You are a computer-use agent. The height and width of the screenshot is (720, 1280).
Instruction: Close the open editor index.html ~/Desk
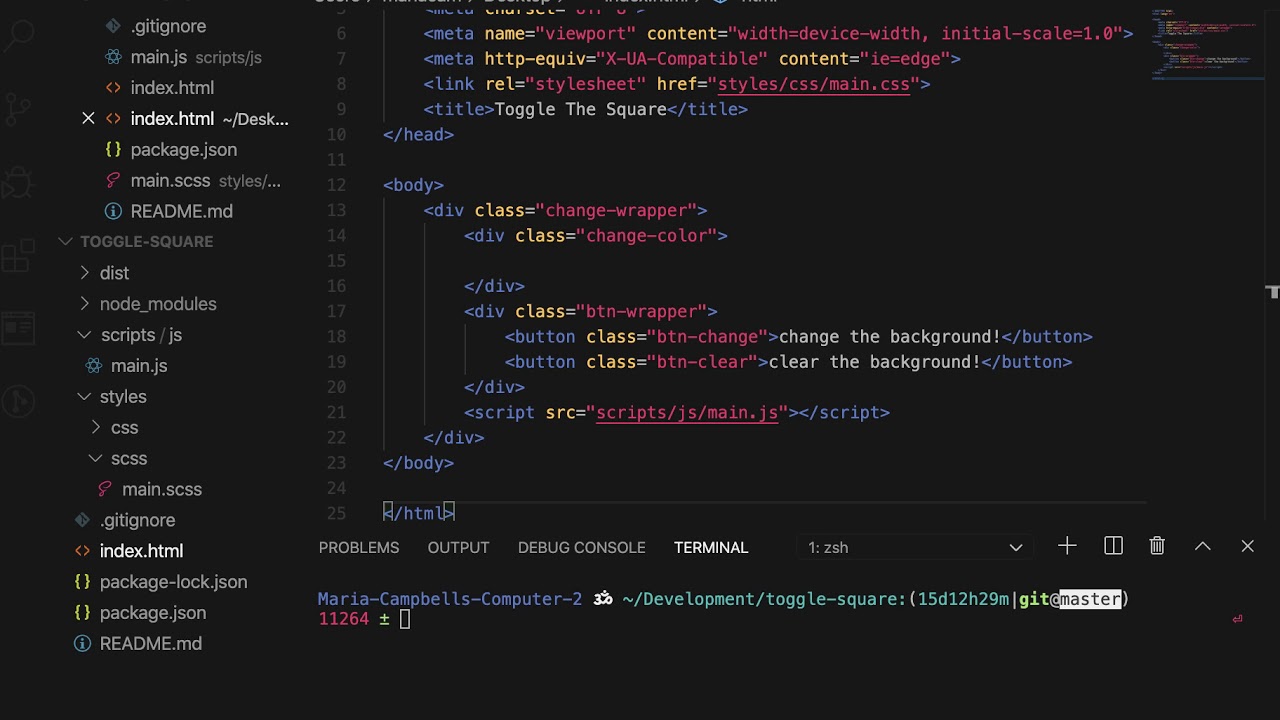point(88,119)
